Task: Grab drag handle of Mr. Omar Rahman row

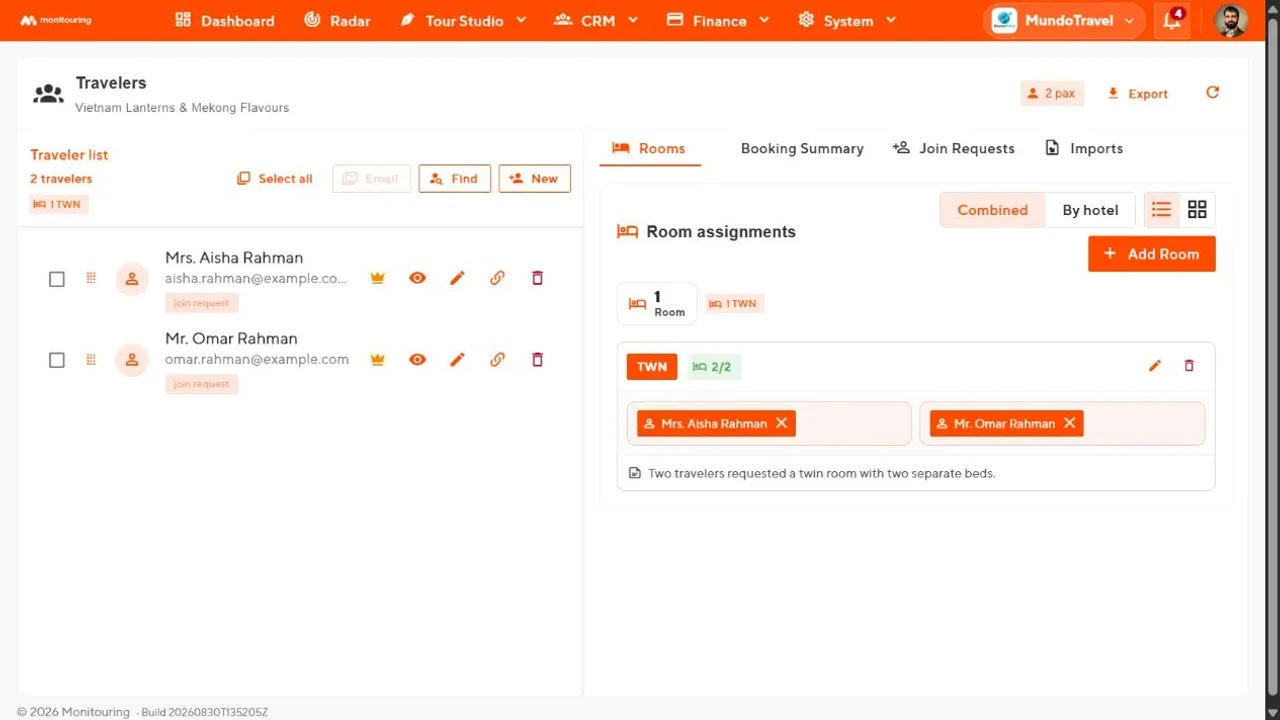Action: click(x=91, y=359)
